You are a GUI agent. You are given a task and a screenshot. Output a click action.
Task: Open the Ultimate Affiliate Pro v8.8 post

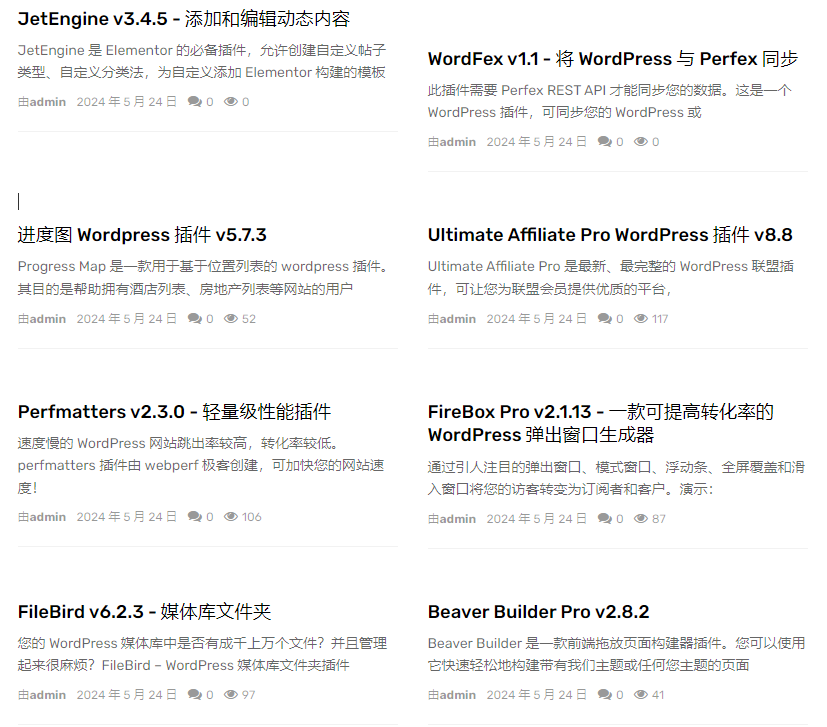[610, 235]
